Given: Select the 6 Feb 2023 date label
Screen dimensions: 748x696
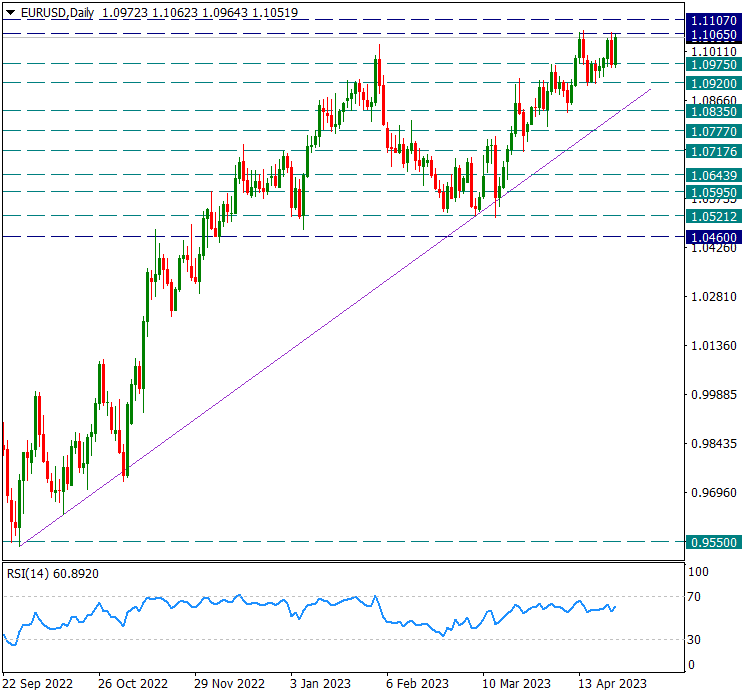Looking at the screenshot, I should (417, 684).
